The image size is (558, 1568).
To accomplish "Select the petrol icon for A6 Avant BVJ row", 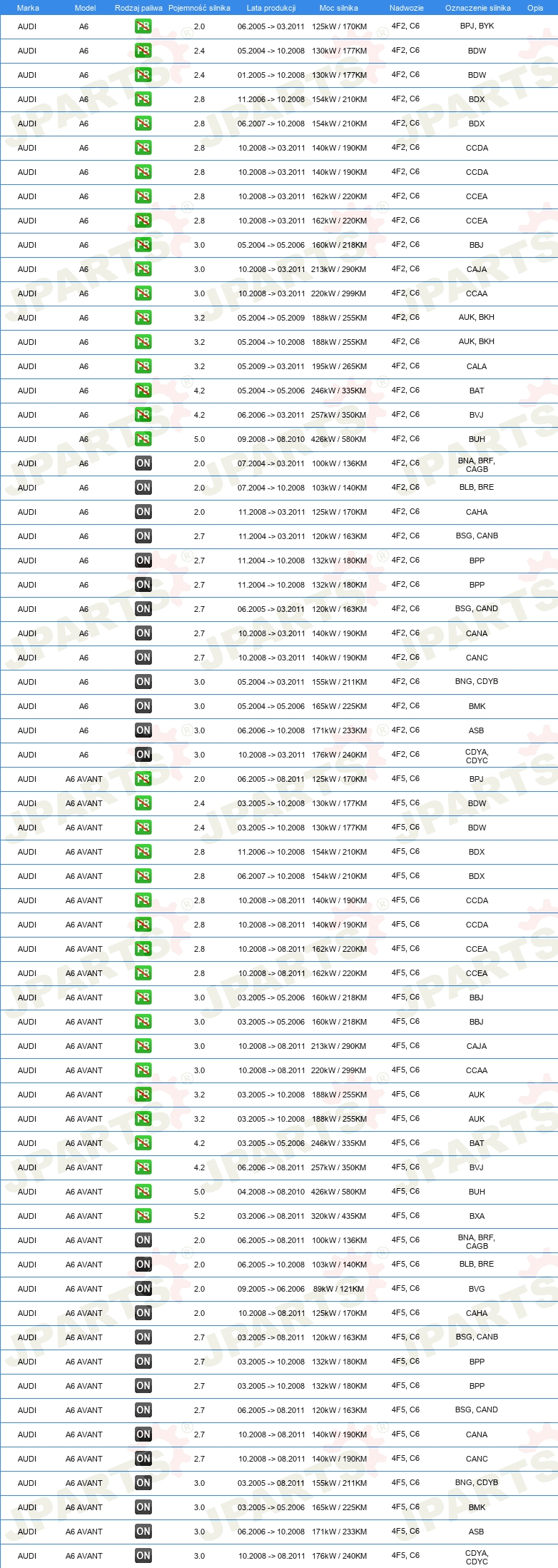I will 143,1167.
